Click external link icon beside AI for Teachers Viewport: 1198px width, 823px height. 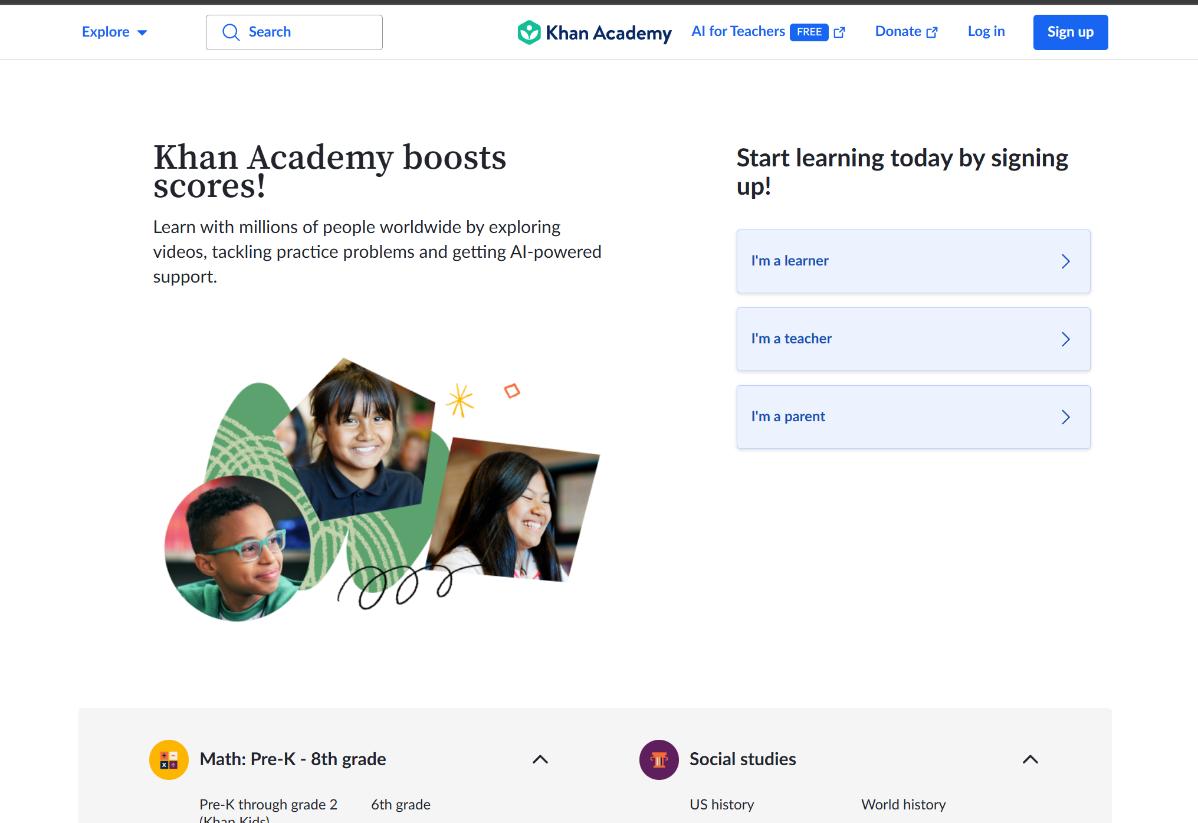[x=839, y=32]
